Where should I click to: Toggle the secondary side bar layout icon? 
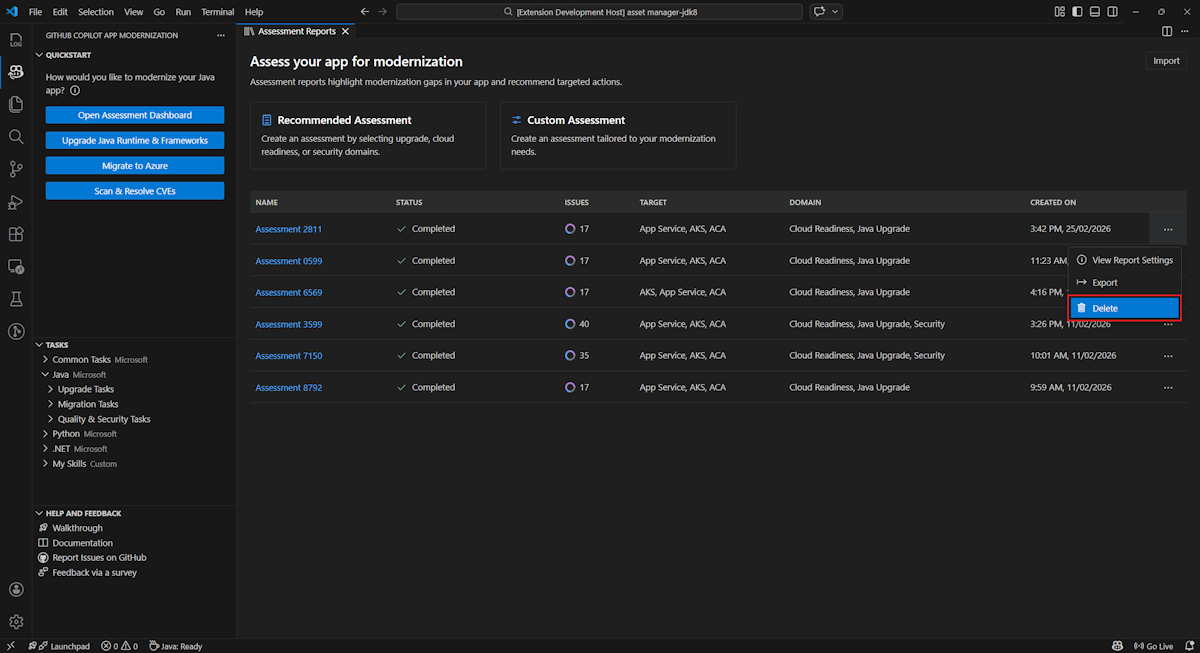pyautogui.click(x=1114, y=12)
